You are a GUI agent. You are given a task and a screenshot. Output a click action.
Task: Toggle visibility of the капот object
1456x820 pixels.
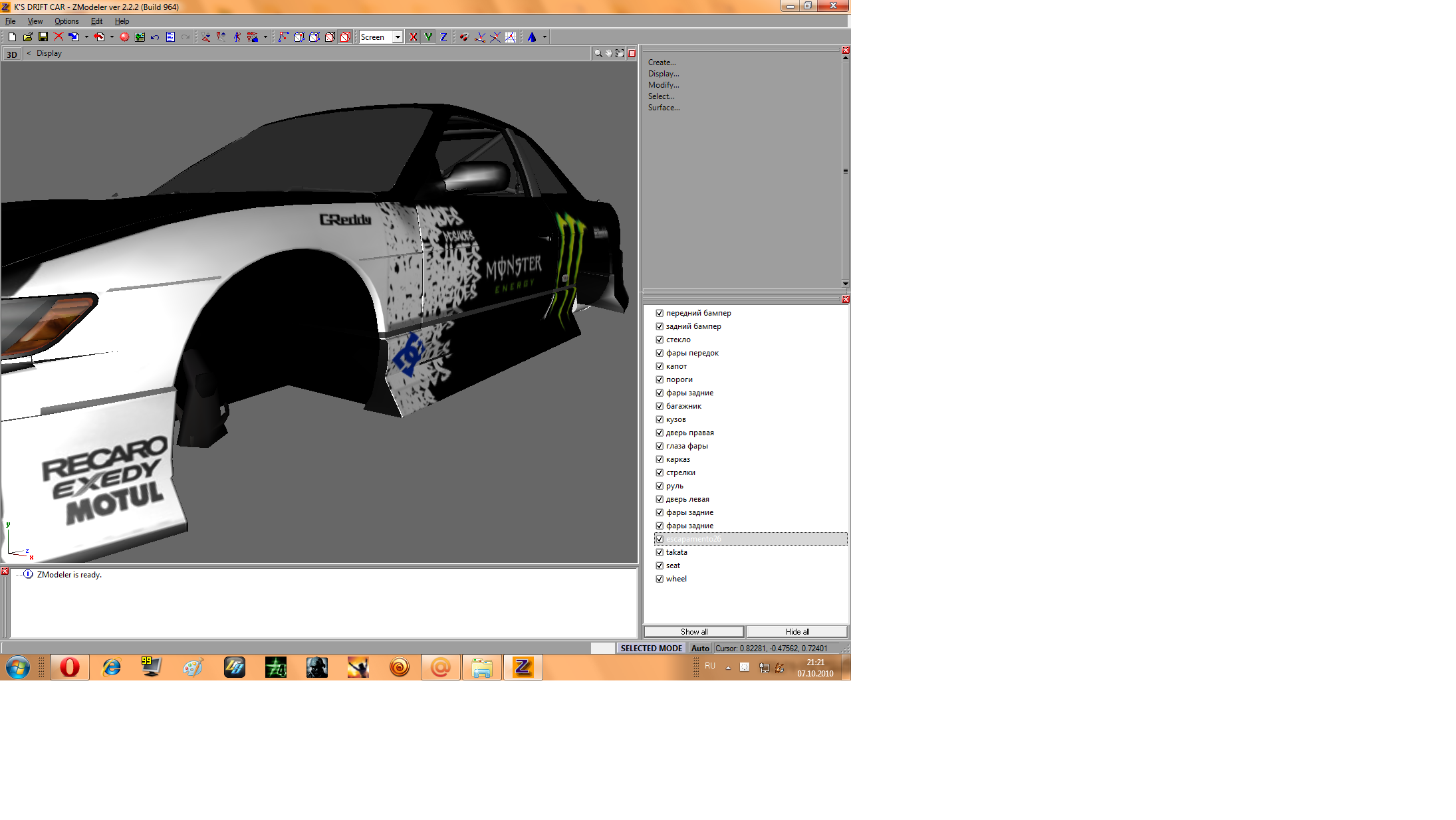(x=660, y=366)
